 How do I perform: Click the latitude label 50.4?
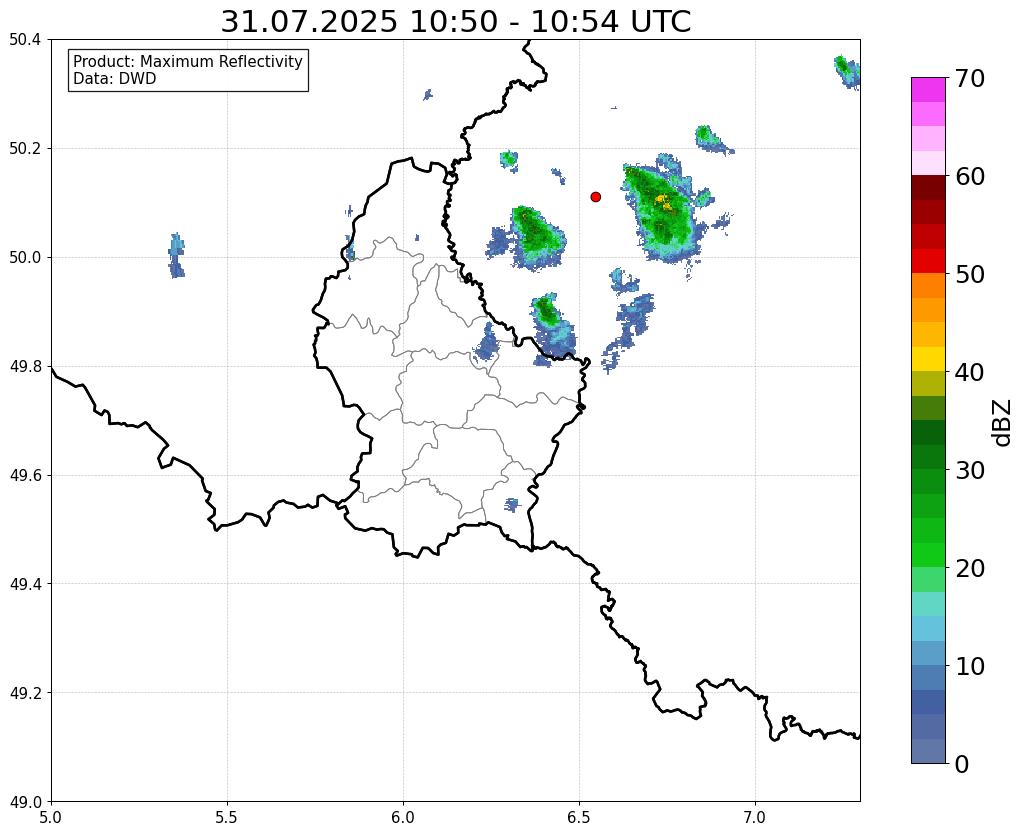click(25, 40)
